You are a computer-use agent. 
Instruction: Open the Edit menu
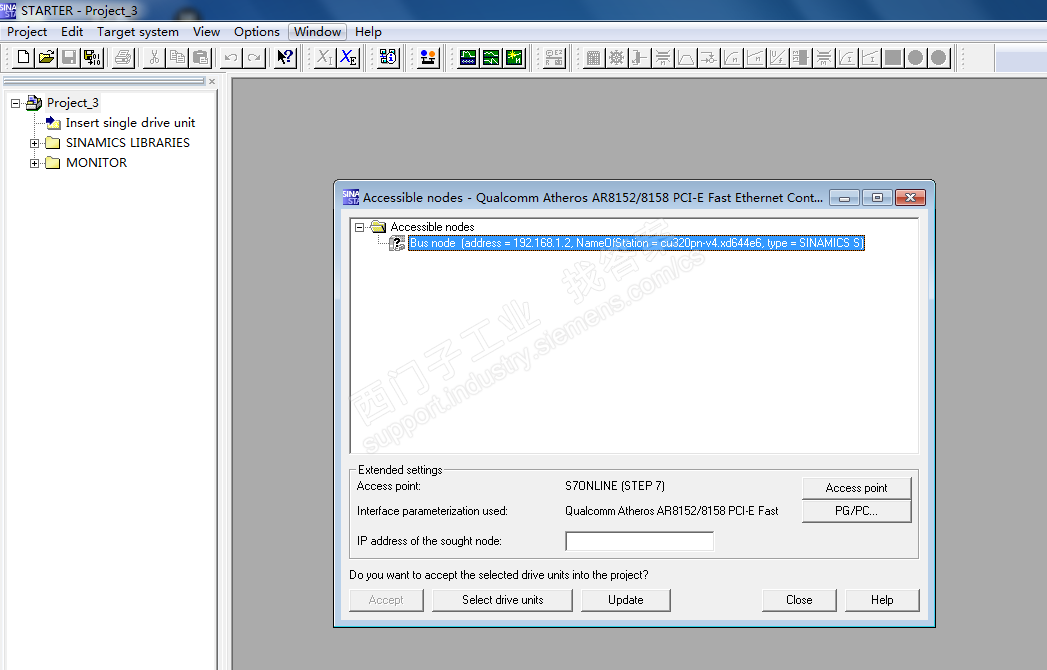[72, 31]
